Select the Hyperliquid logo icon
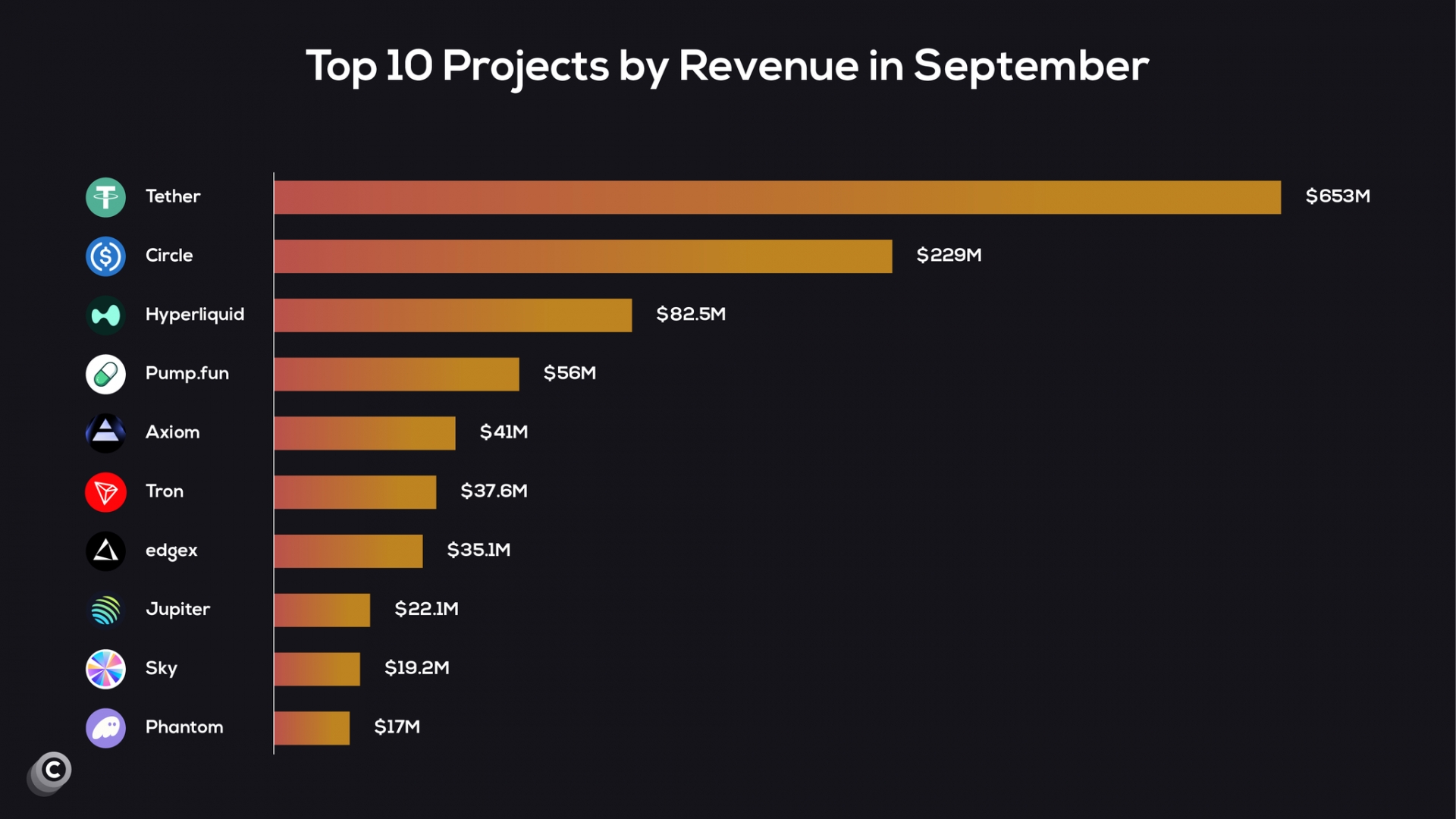The image size is (1456, 819). pos(105,315)
